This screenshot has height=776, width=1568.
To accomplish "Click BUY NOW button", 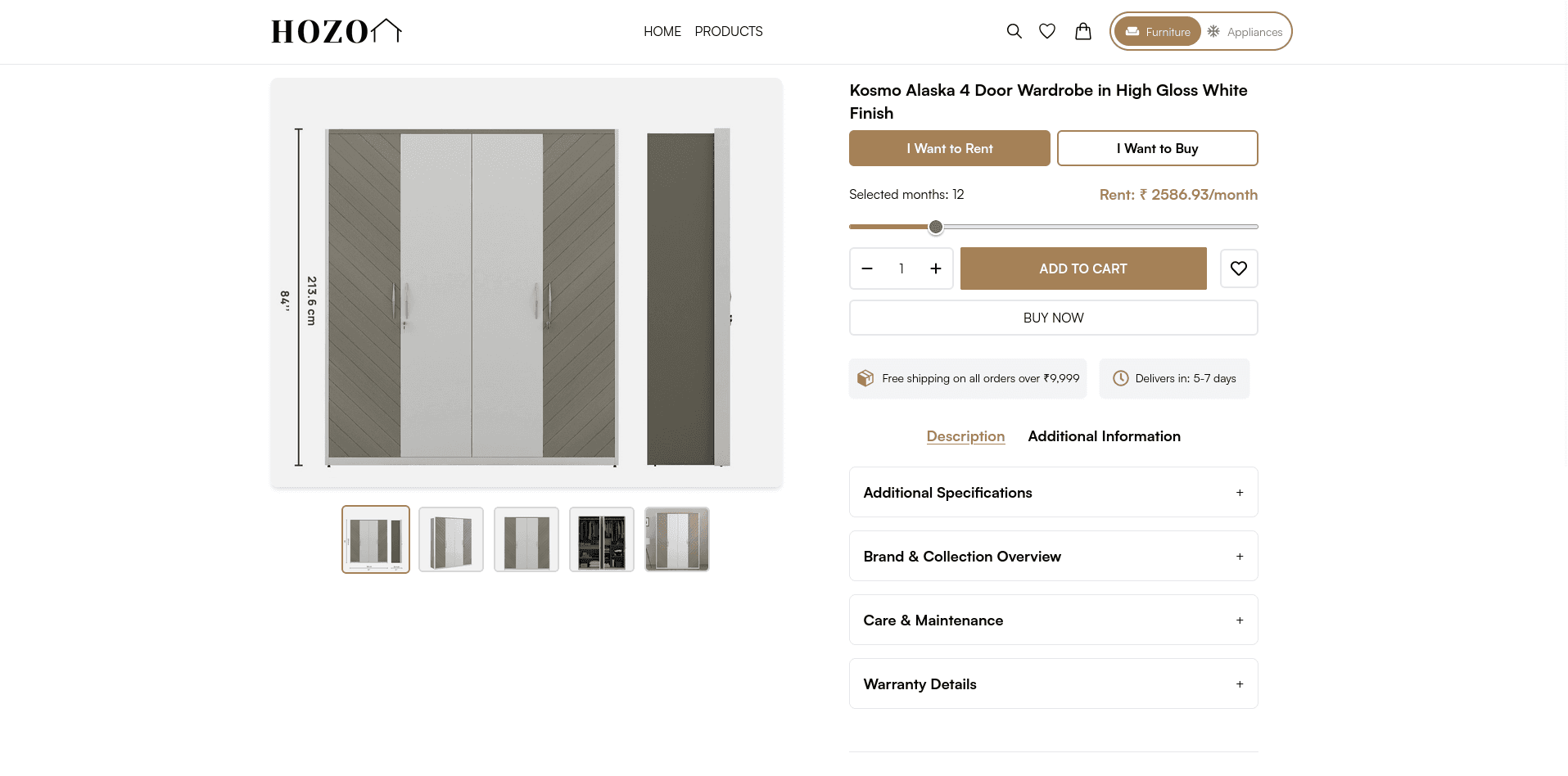I will 1054,318.
